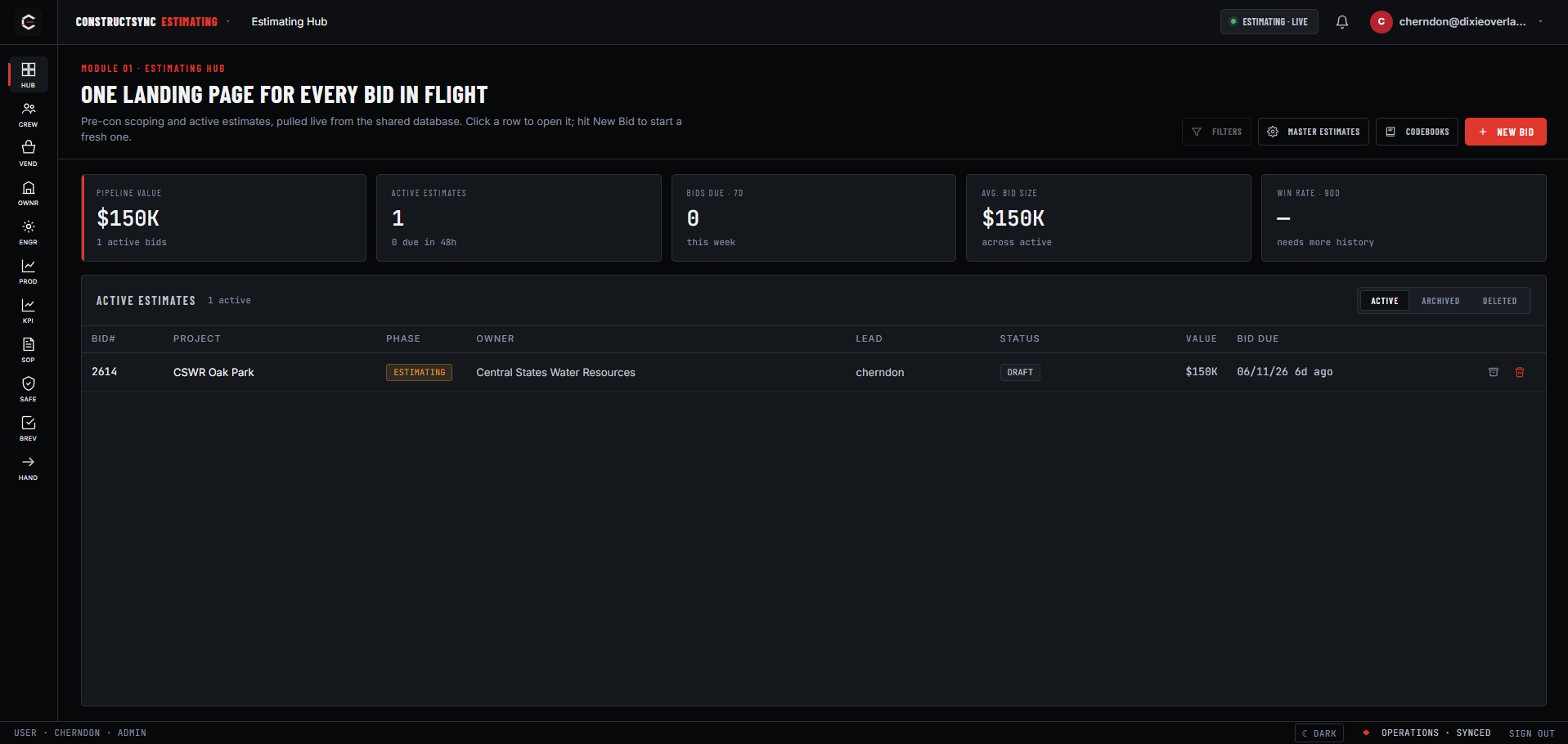
Task: Click the Estimating Hub breadcrumb title
Action: [289, 22]
